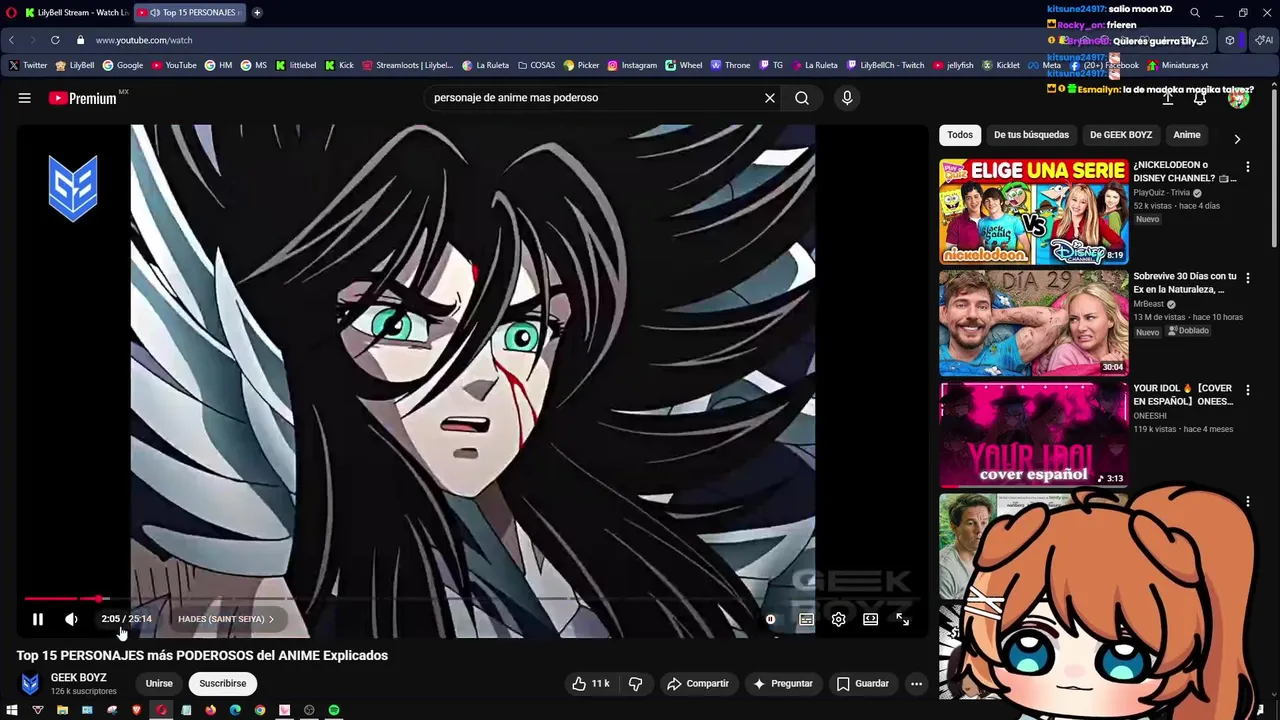1280x720 pixels.
Task: Toggle subtitles in the video player
Action: click(806, 619)
